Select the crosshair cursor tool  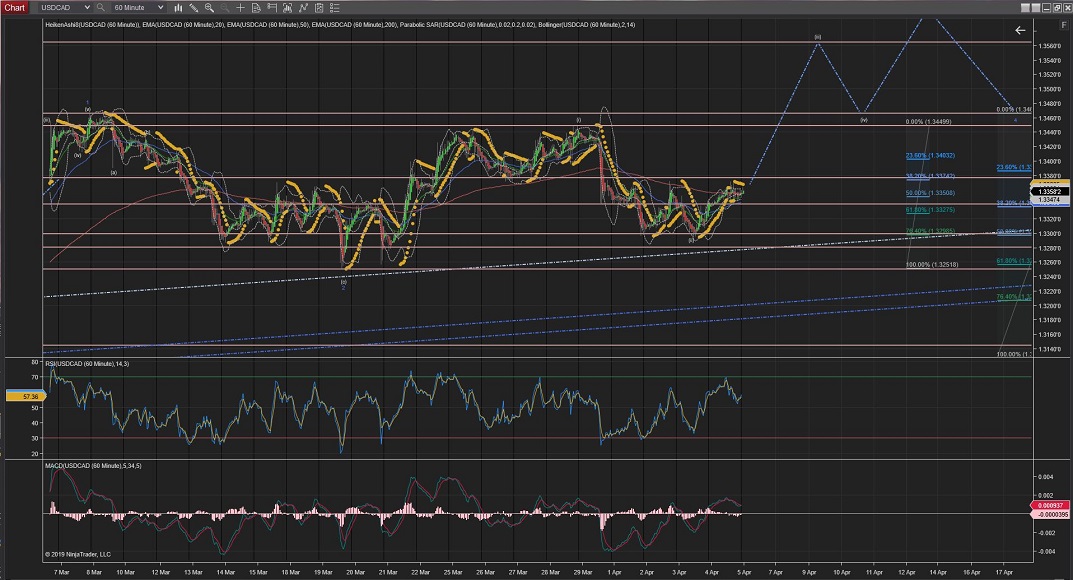240,8
